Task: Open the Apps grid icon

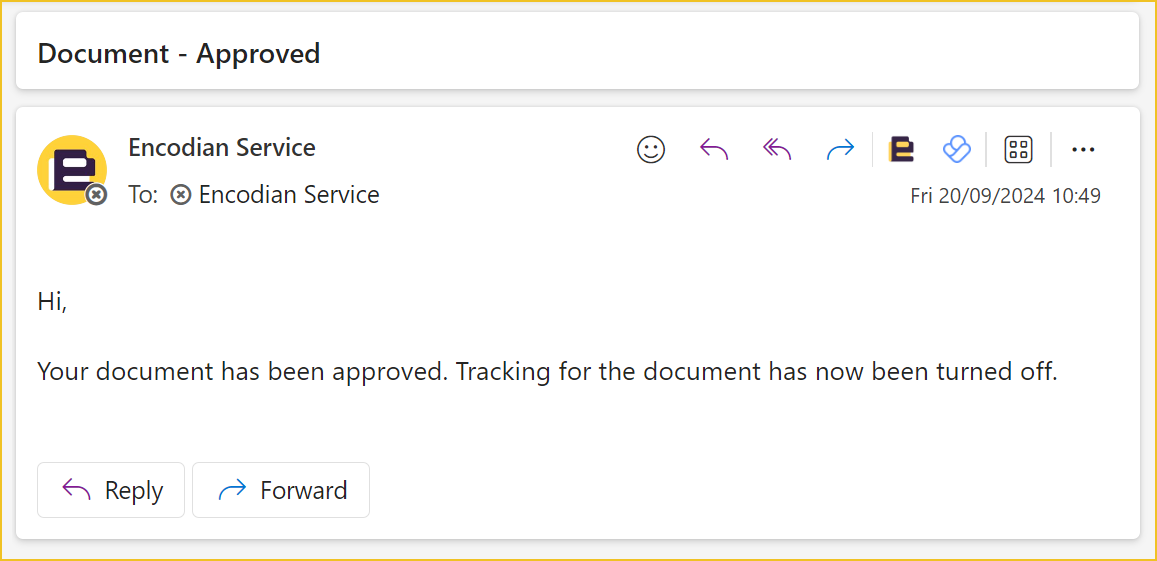Action: click(1018, 150)
